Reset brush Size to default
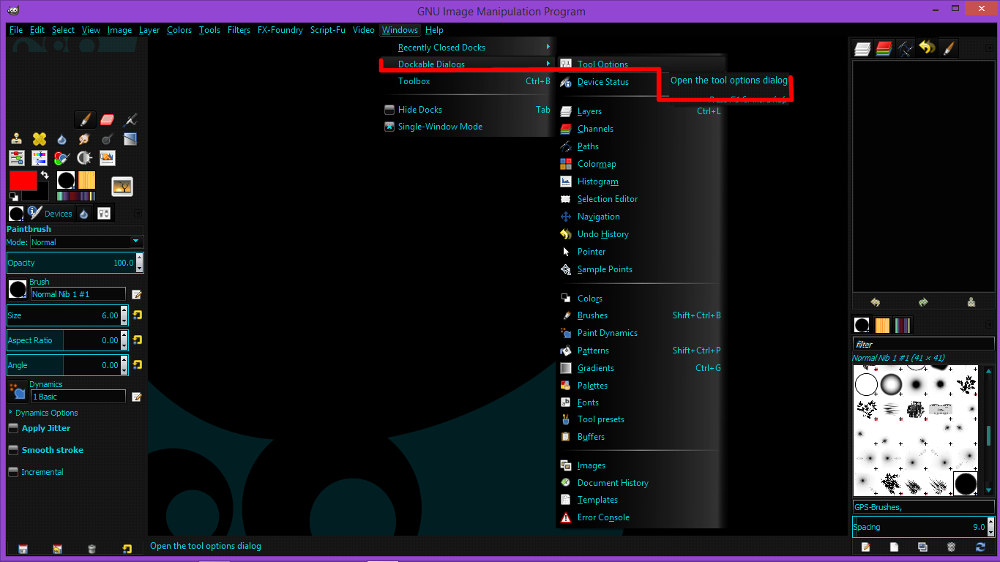Screen dimensions: 1000x562 tap(137, 315)
